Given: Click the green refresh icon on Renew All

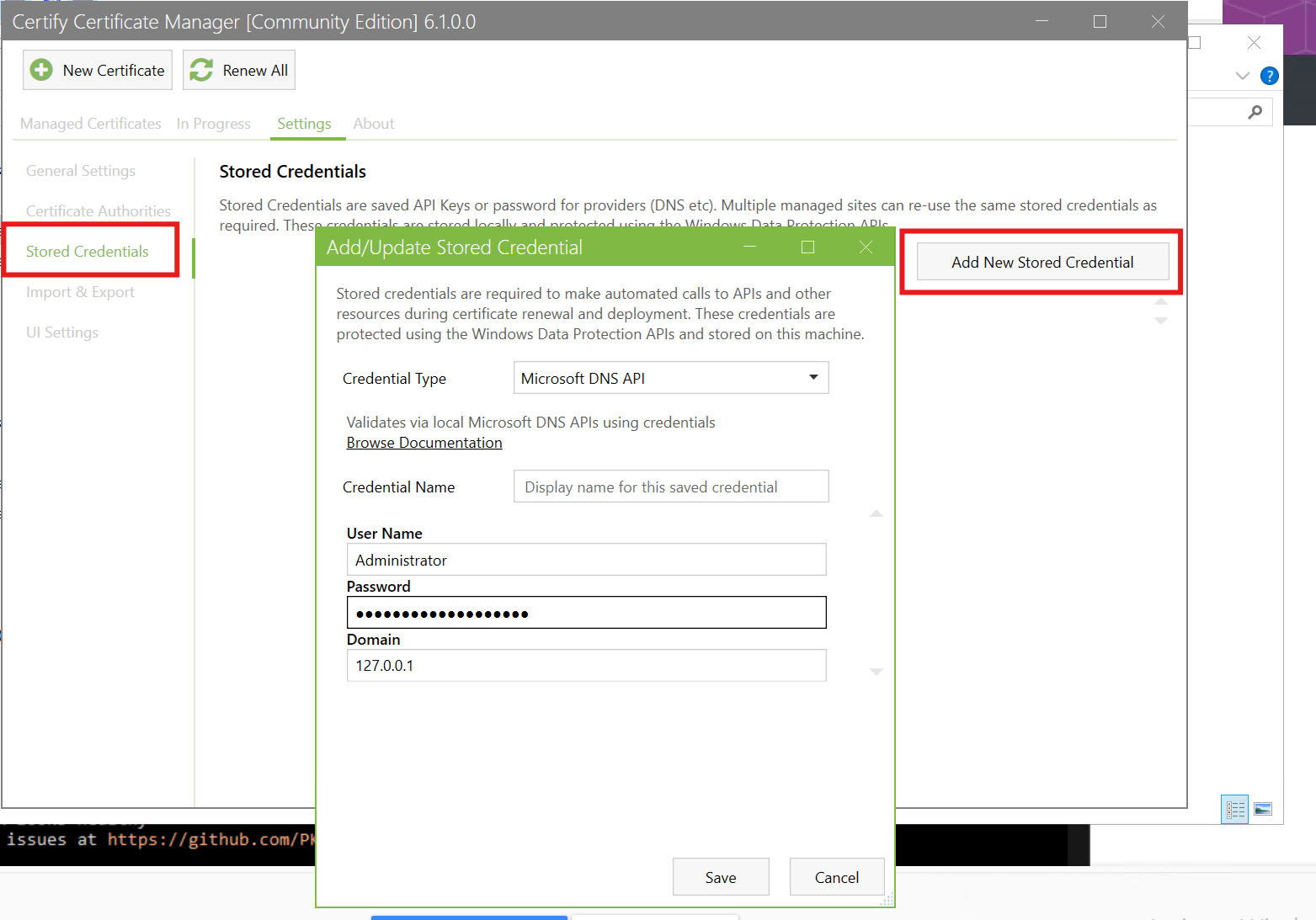Looking at the screenshot, I should 201,70.
